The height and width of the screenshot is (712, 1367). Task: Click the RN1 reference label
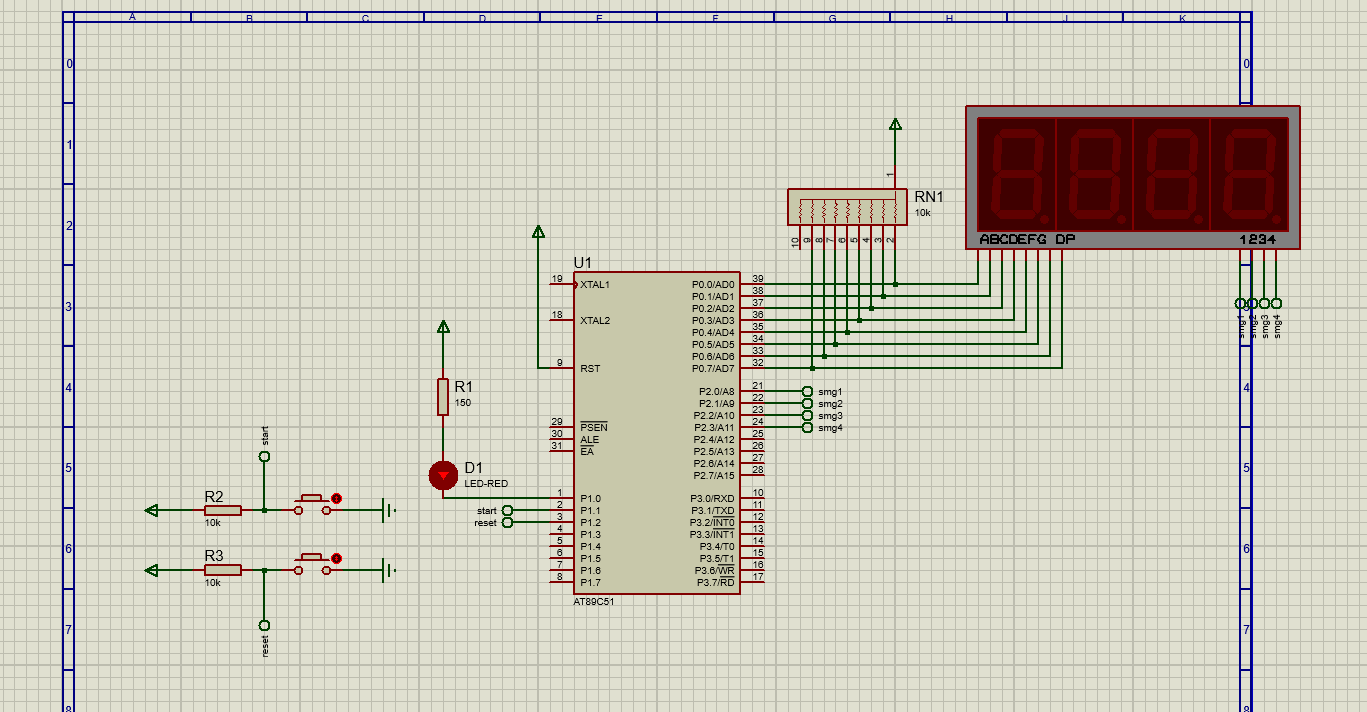point(929,196)
